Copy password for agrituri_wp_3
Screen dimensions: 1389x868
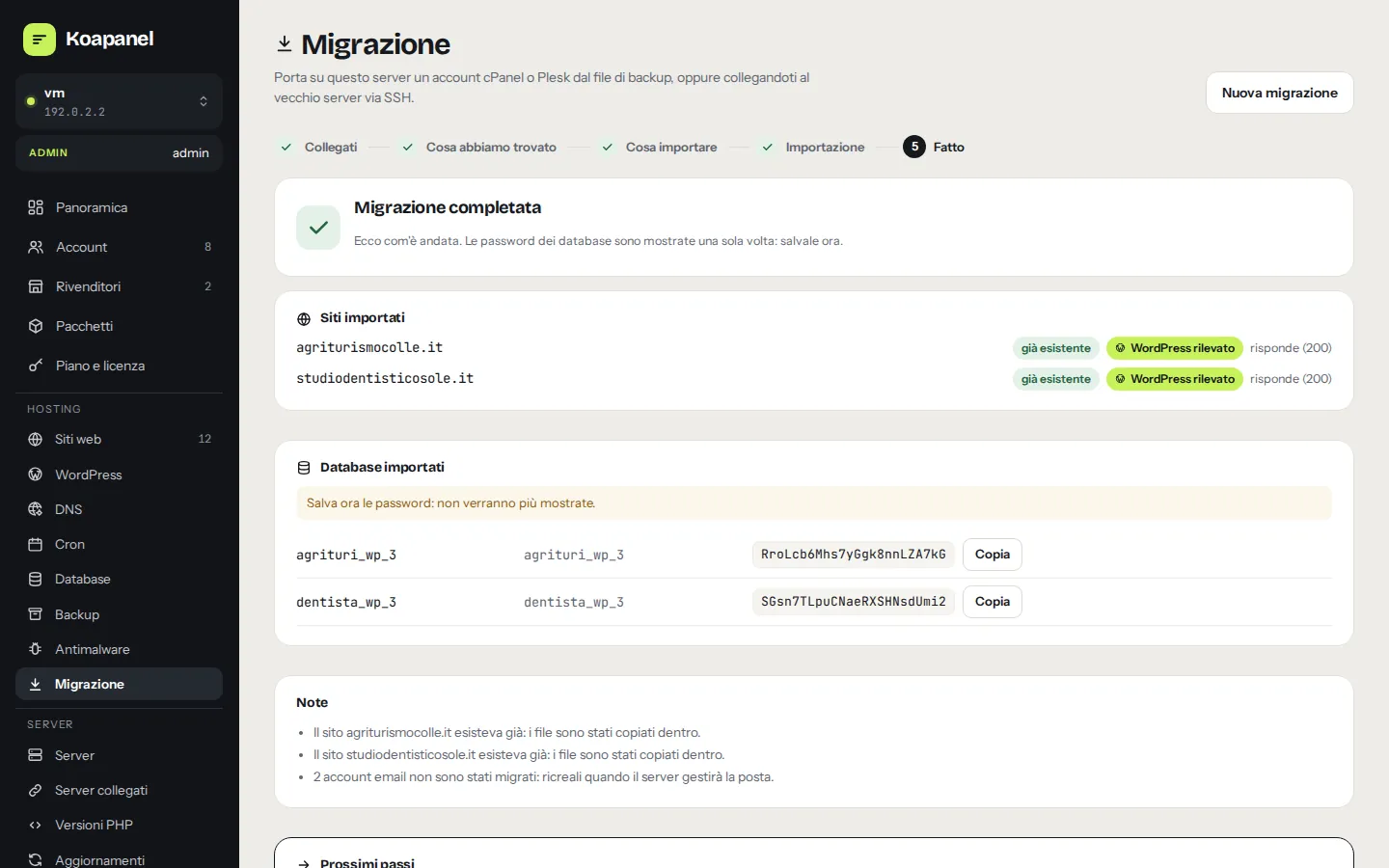click(992, 555)
